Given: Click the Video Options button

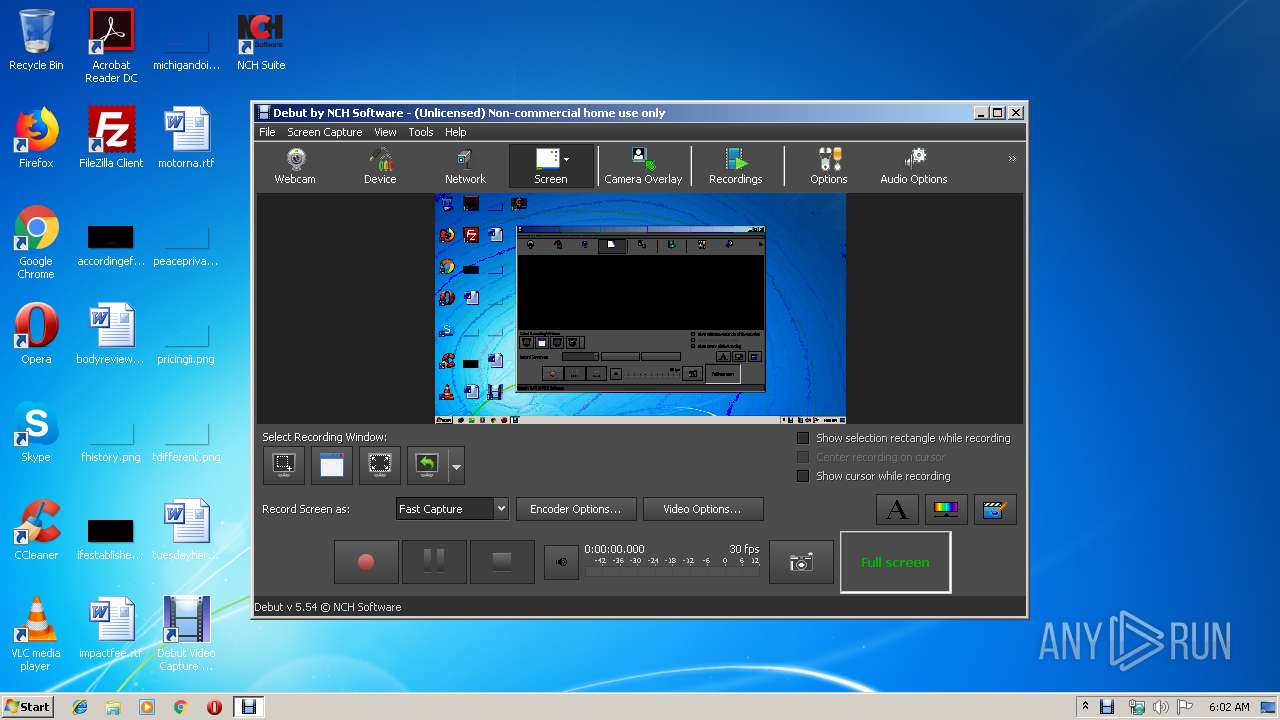Looking at the screenshot, I should point(703,509).
